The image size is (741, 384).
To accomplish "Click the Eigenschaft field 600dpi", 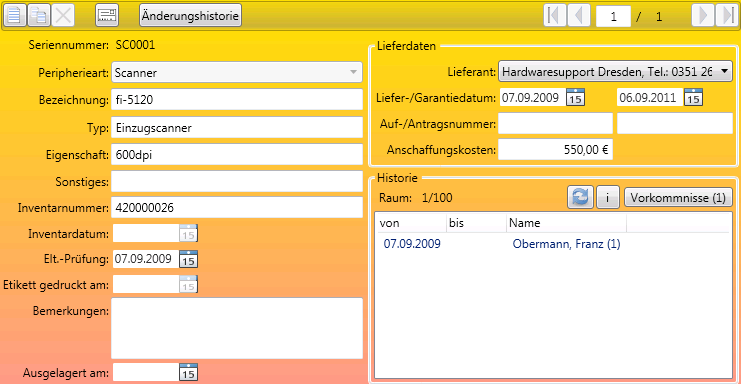I will click(237, 154).
